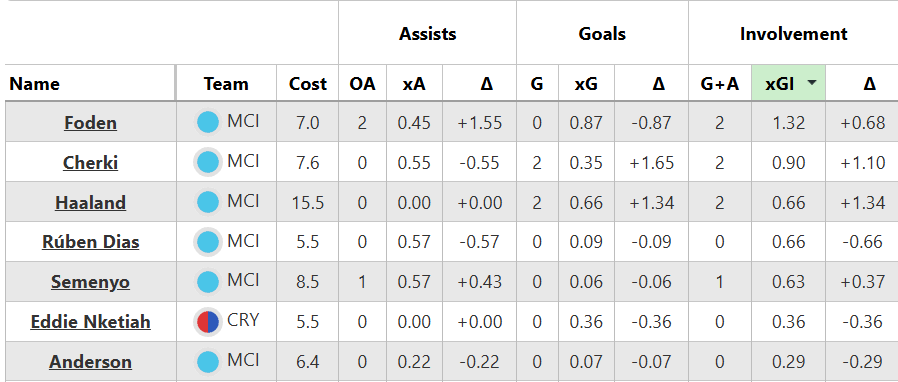Open the Eddie Nketiah player link

90,322
